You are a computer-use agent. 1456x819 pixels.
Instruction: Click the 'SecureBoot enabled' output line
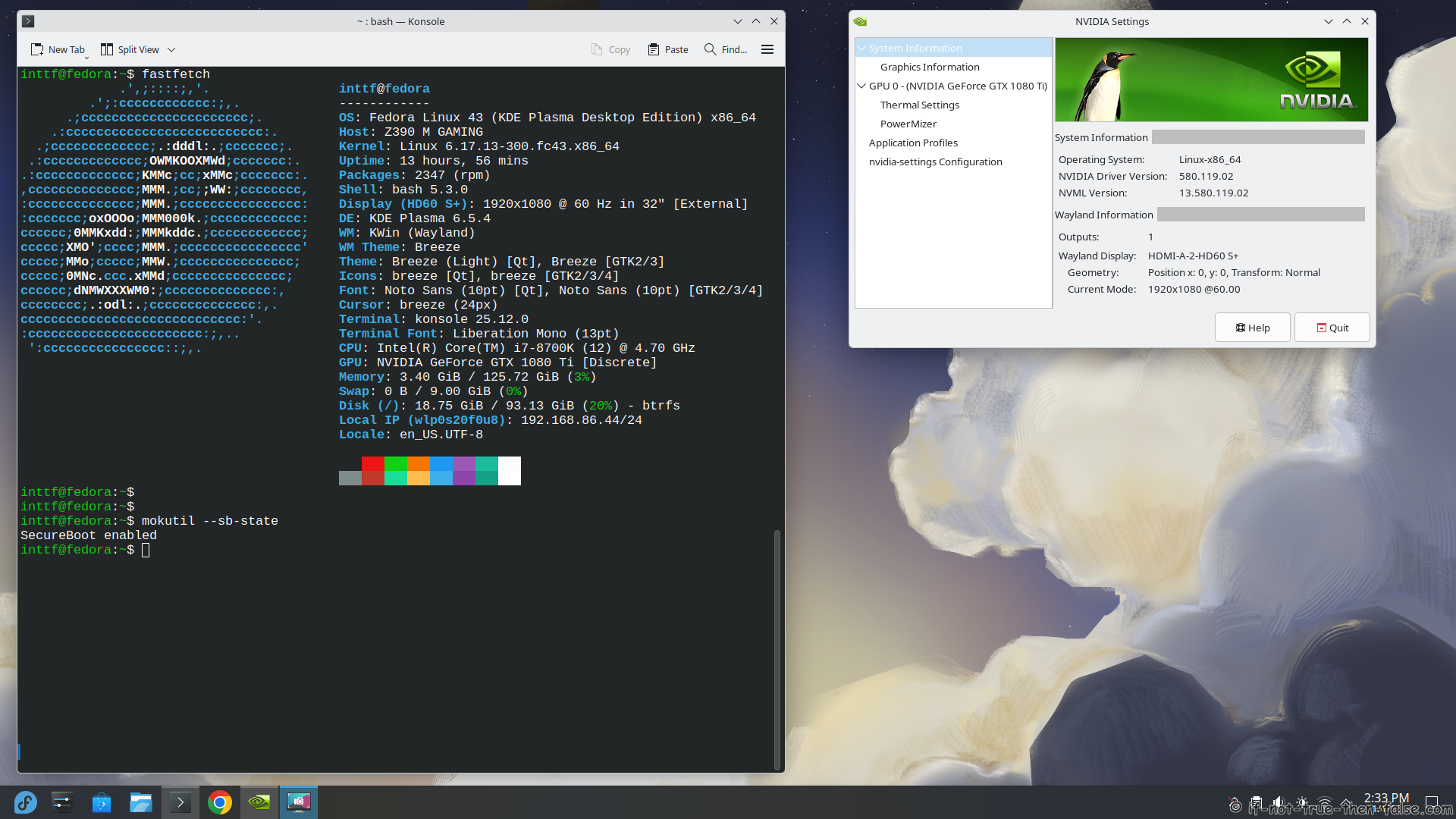click(x=89, y=535)
